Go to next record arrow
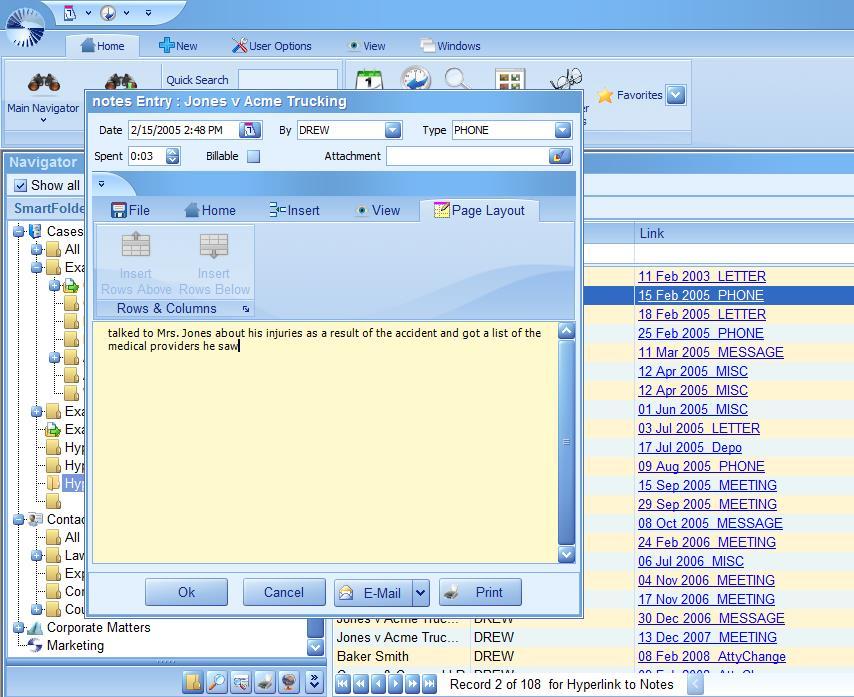The width and height of the screenshot is (854, 697). point(395,683)
